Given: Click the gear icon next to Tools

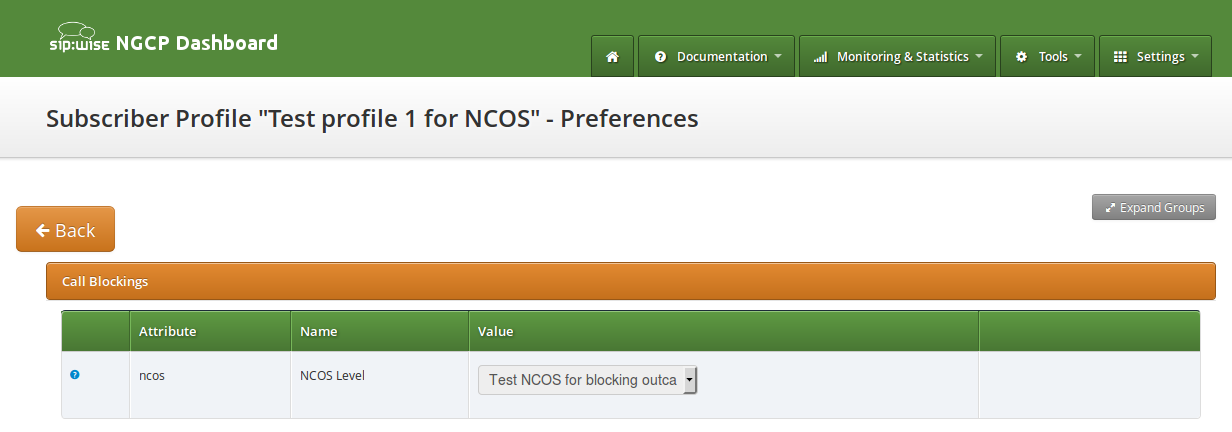Looking at the screenshot, I should point(1021,57).
